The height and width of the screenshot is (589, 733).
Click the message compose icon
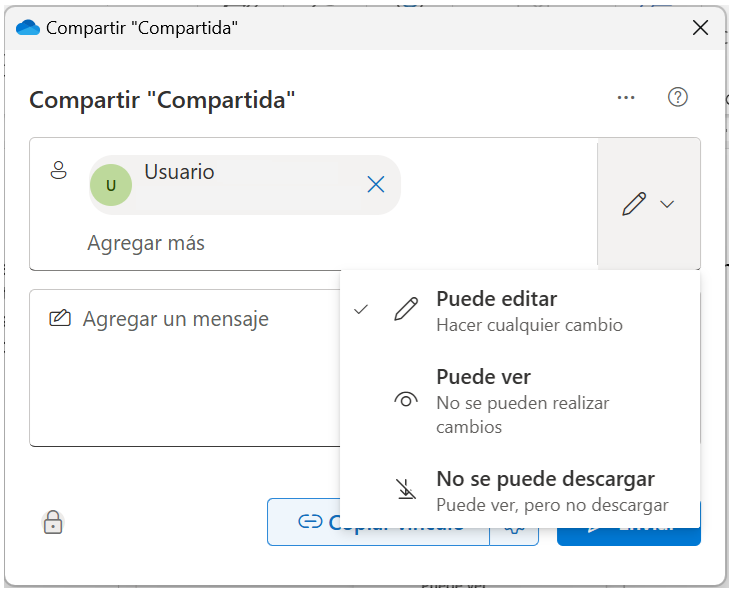(x=60, y=318)
